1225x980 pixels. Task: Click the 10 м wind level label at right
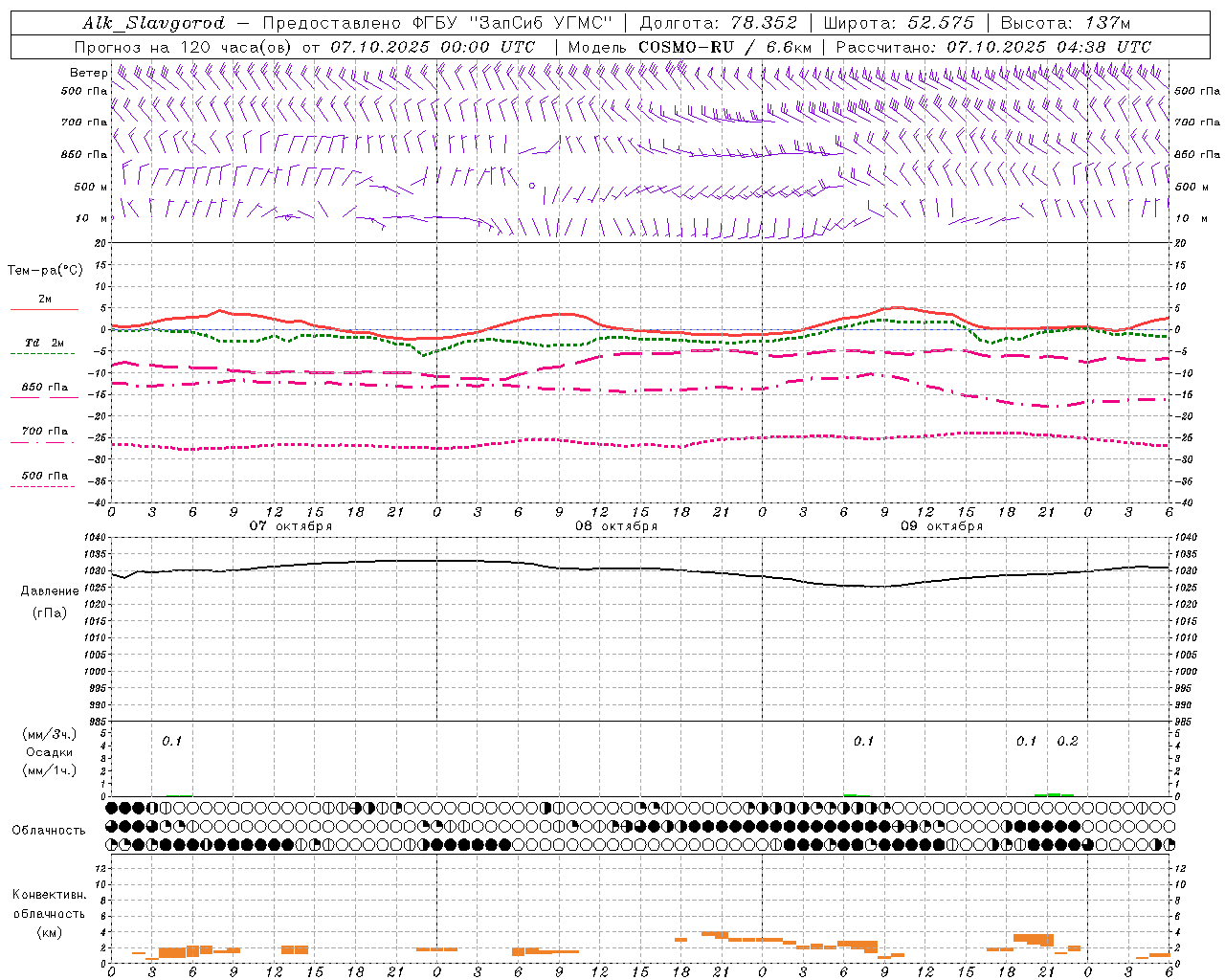[x=1191, y=219]
